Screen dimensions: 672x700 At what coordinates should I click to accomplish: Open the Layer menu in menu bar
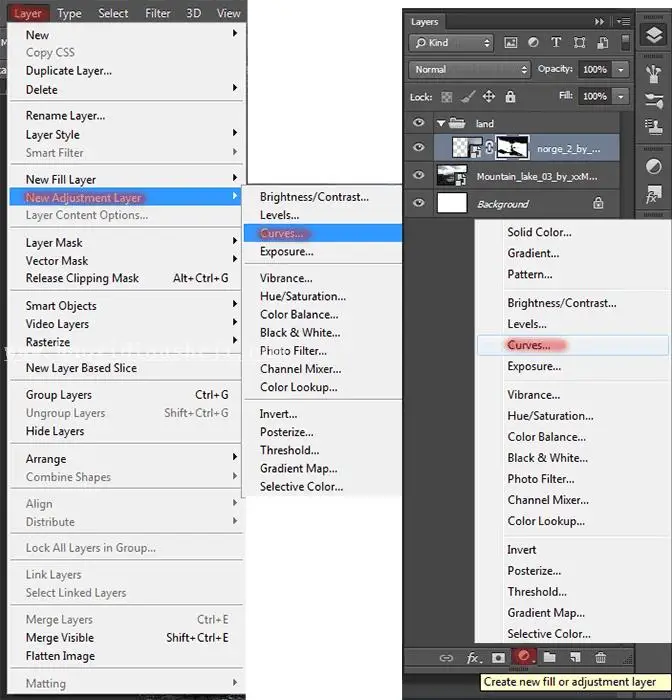28,13
